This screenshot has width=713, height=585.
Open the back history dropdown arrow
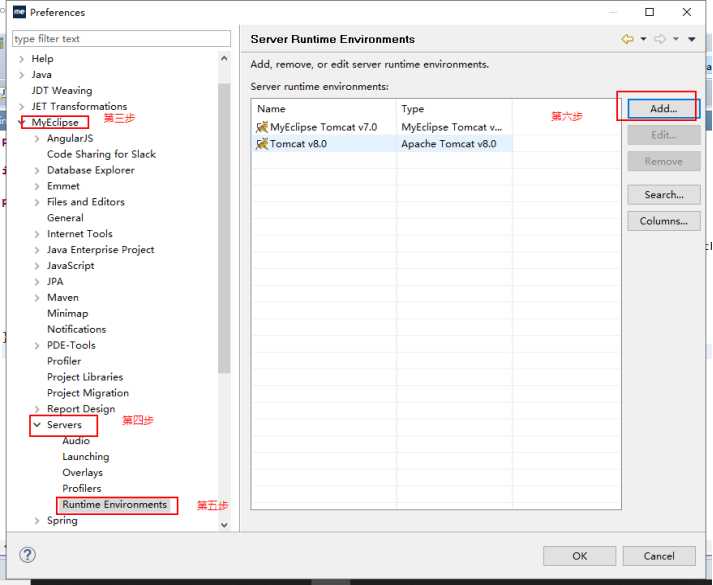point(643,39)
